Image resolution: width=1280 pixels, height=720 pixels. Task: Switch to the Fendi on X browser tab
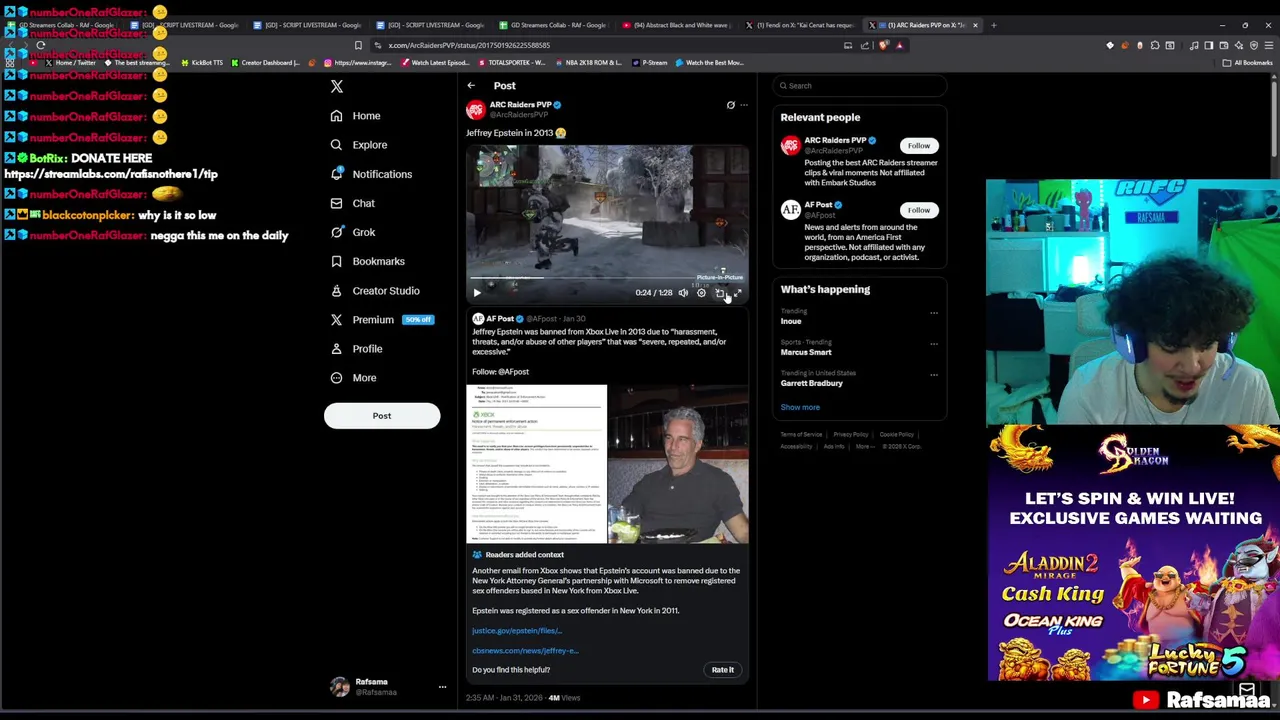click(x=798, y=25)
